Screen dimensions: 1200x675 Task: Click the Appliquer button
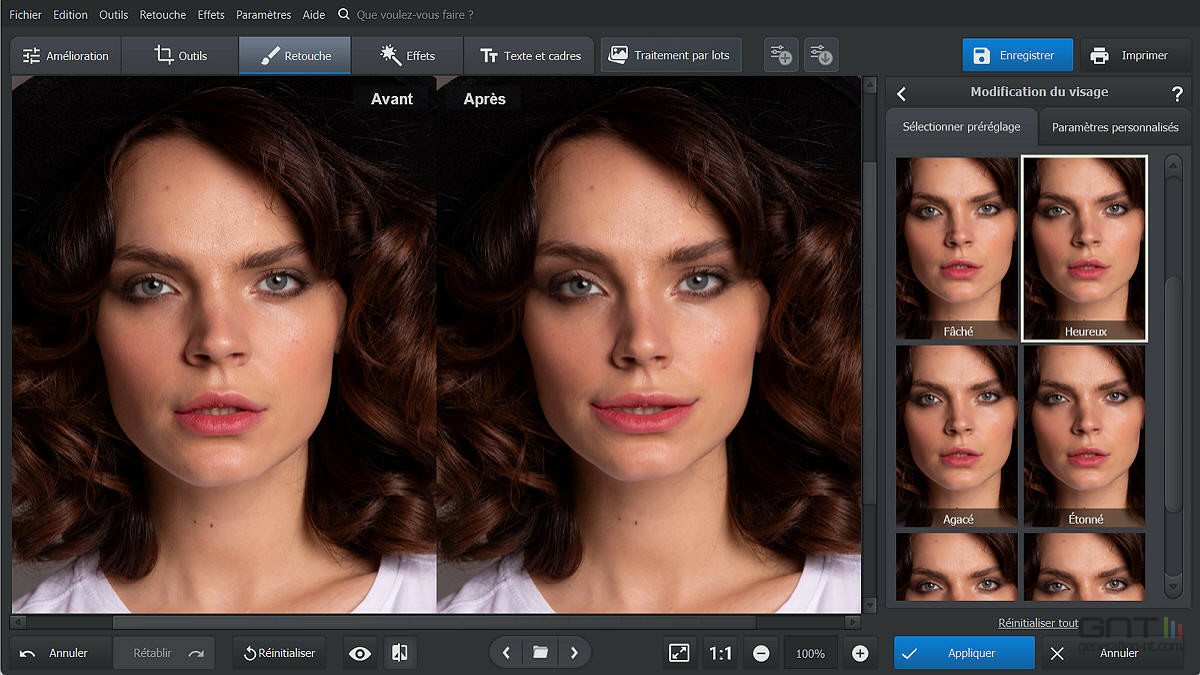pyautogui.click(x=965, y=653)
